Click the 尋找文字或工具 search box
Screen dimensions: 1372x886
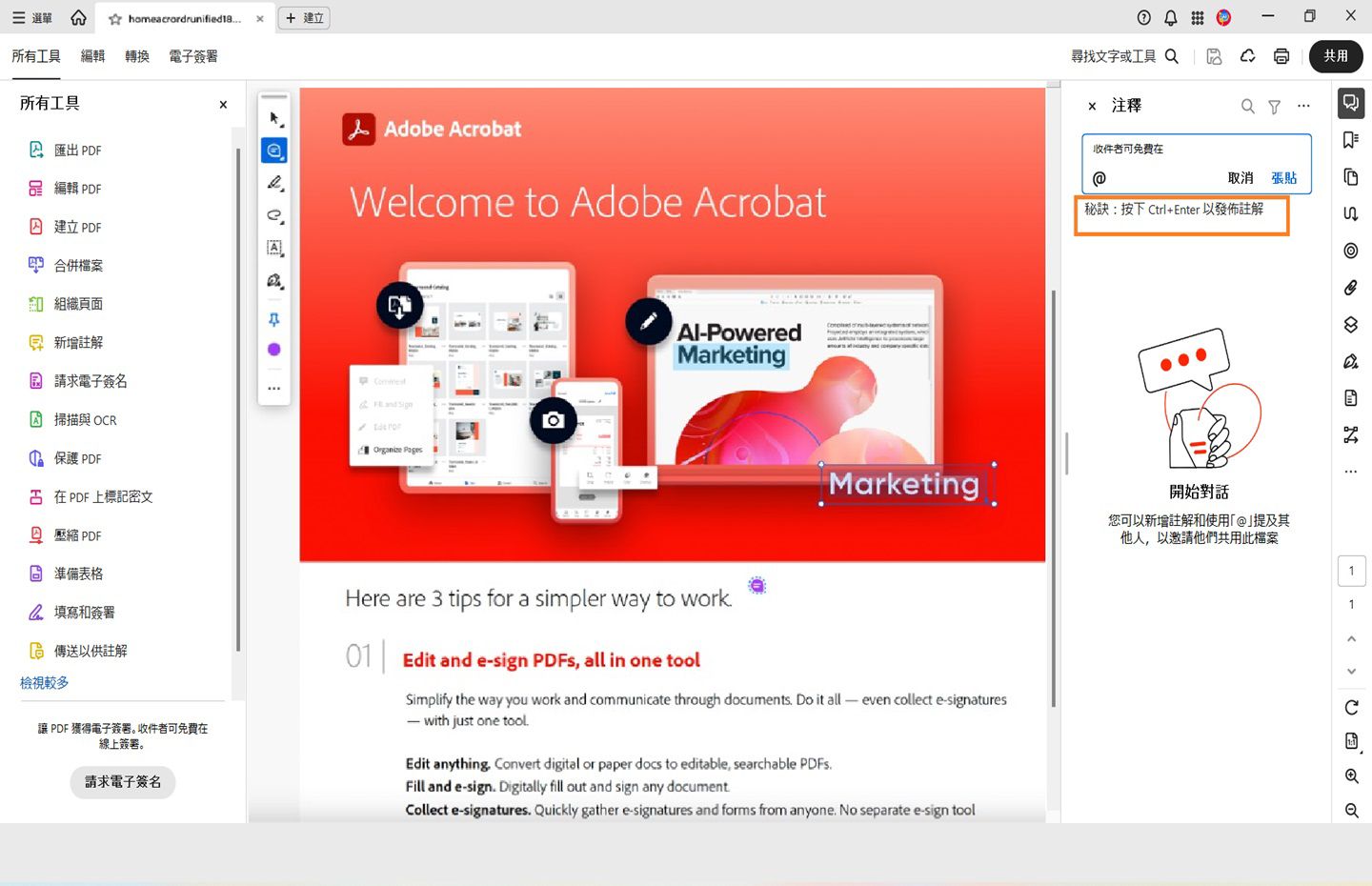pyautogui.click(x=1125, y=56)
